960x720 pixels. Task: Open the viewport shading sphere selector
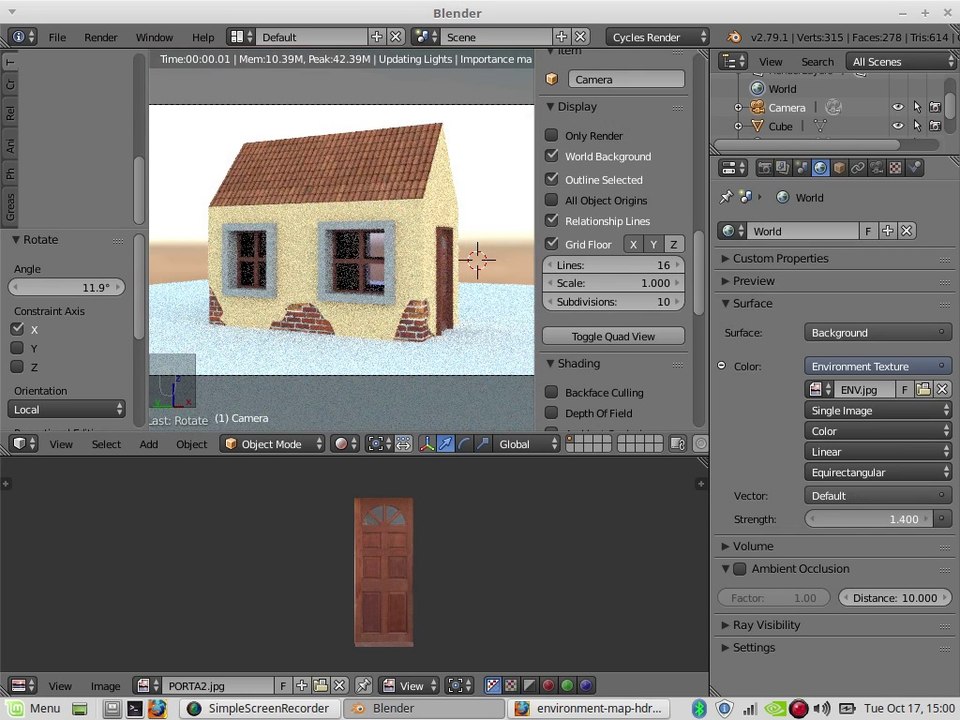click(345, 444)
